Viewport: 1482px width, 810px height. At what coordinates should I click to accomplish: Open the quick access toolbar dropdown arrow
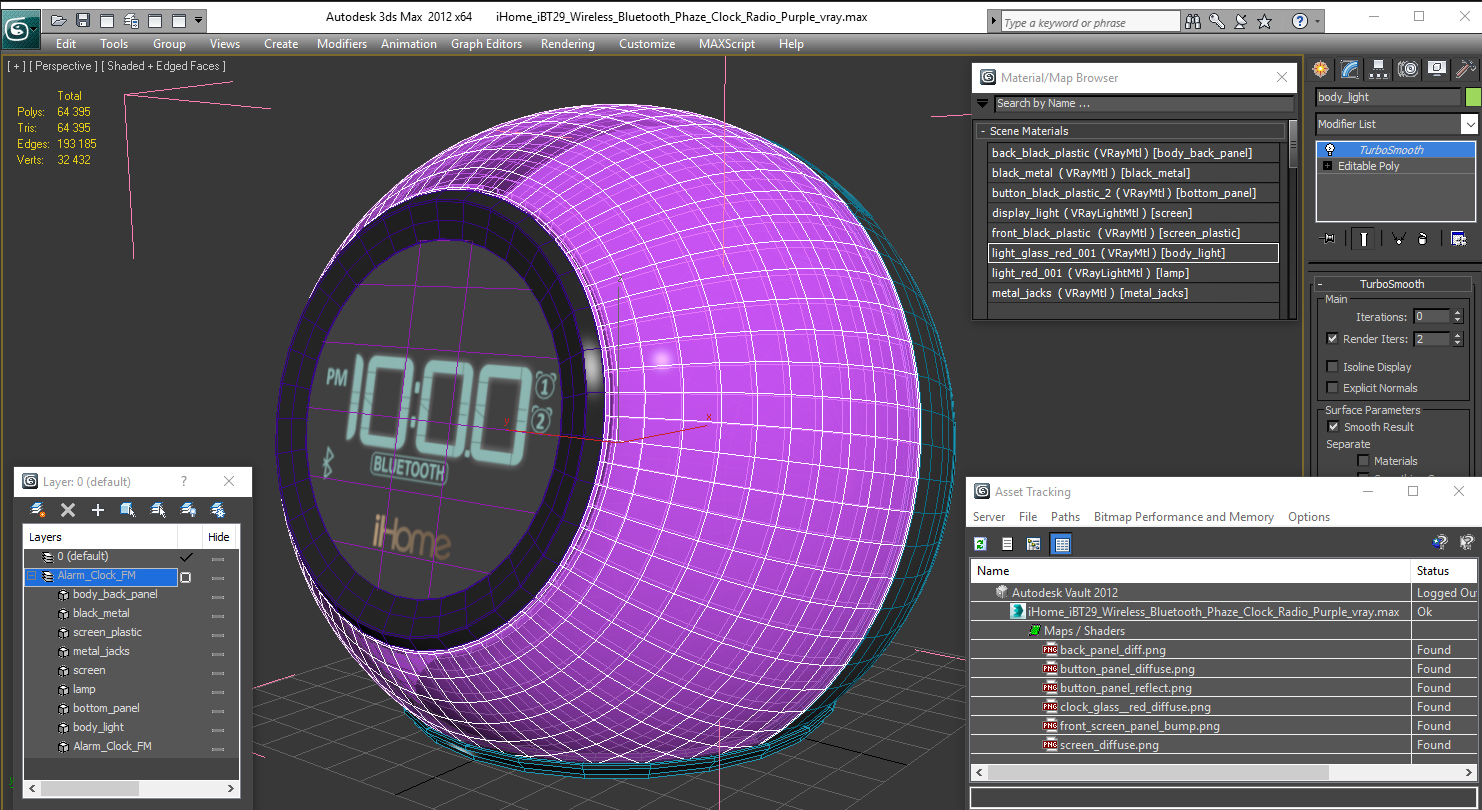[x=199, y=20]
